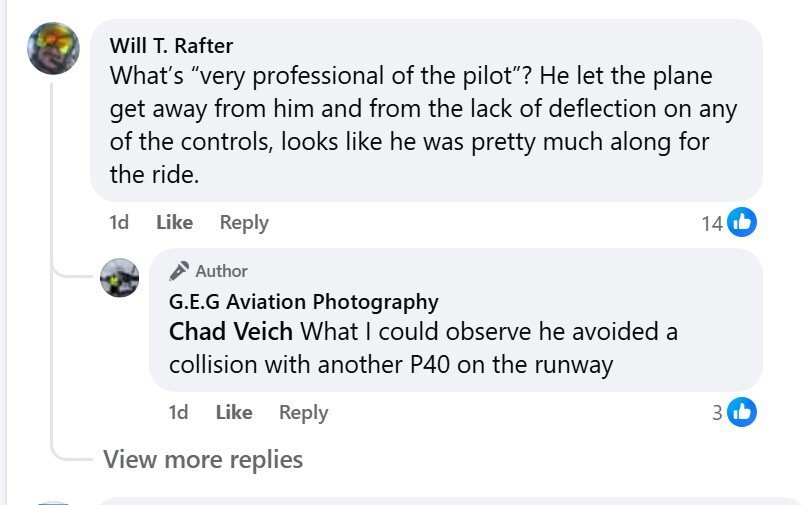Click the Author pen badge icon
Image resolution: width=802 pixels, height=505 pixels.
[179, 271]
